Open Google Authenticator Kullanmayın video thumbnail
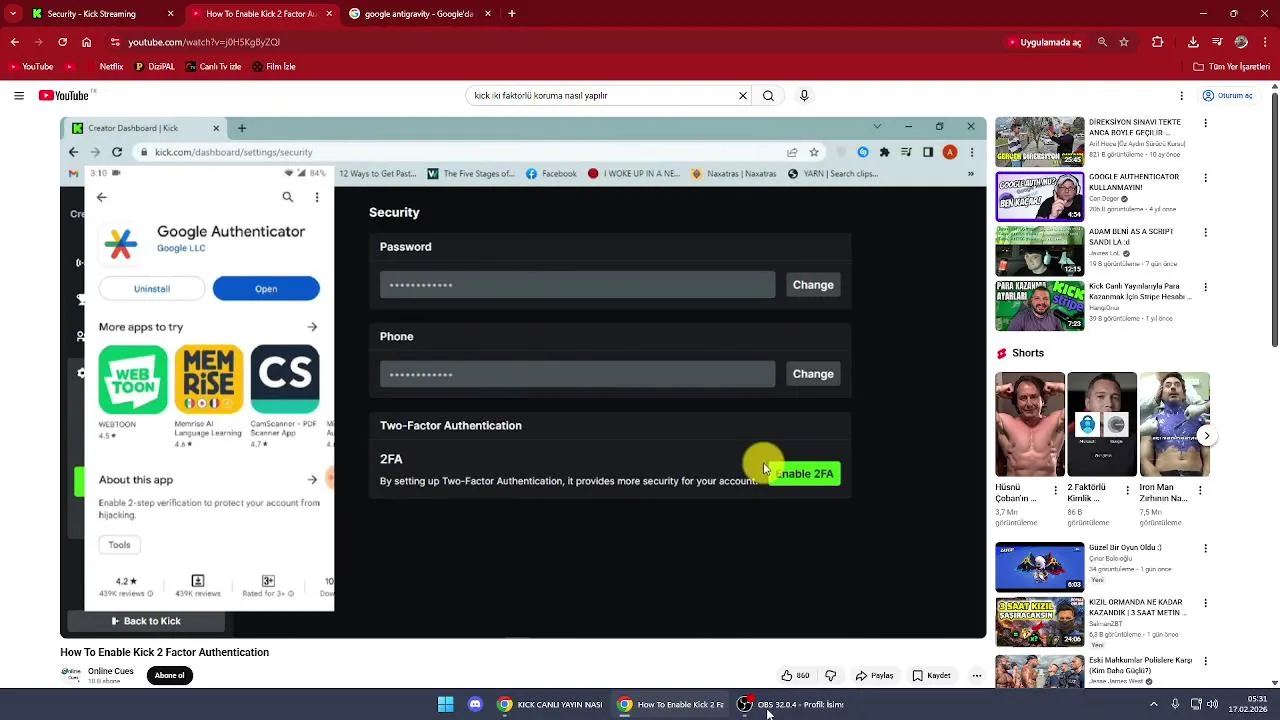This screenshot has width=1280, height=720. [1039, 196]
